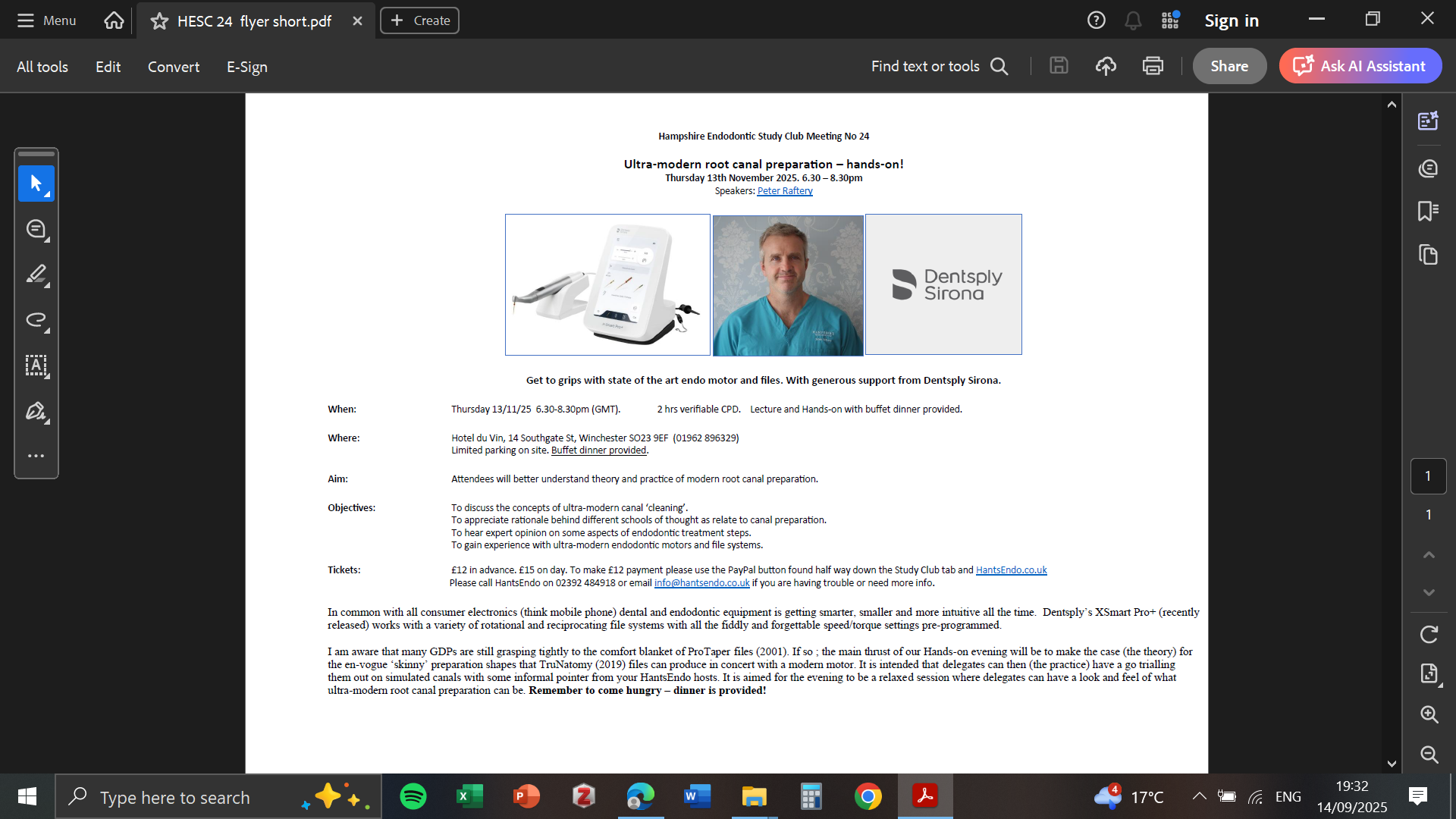Image resolution: width=1456 pixels, height=819 pixels.
Task: Open the comments panel icon
Action: [1429, 168]
